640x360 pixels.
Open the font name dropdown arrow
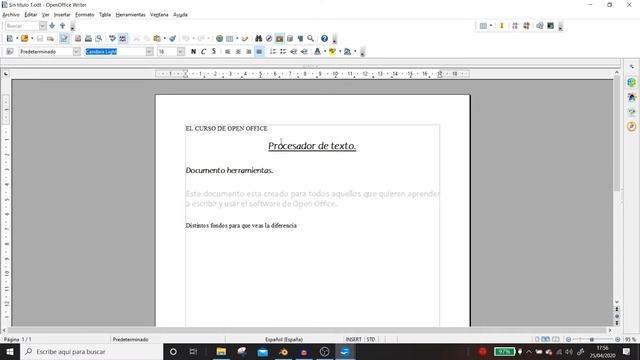tap(149, 51)
